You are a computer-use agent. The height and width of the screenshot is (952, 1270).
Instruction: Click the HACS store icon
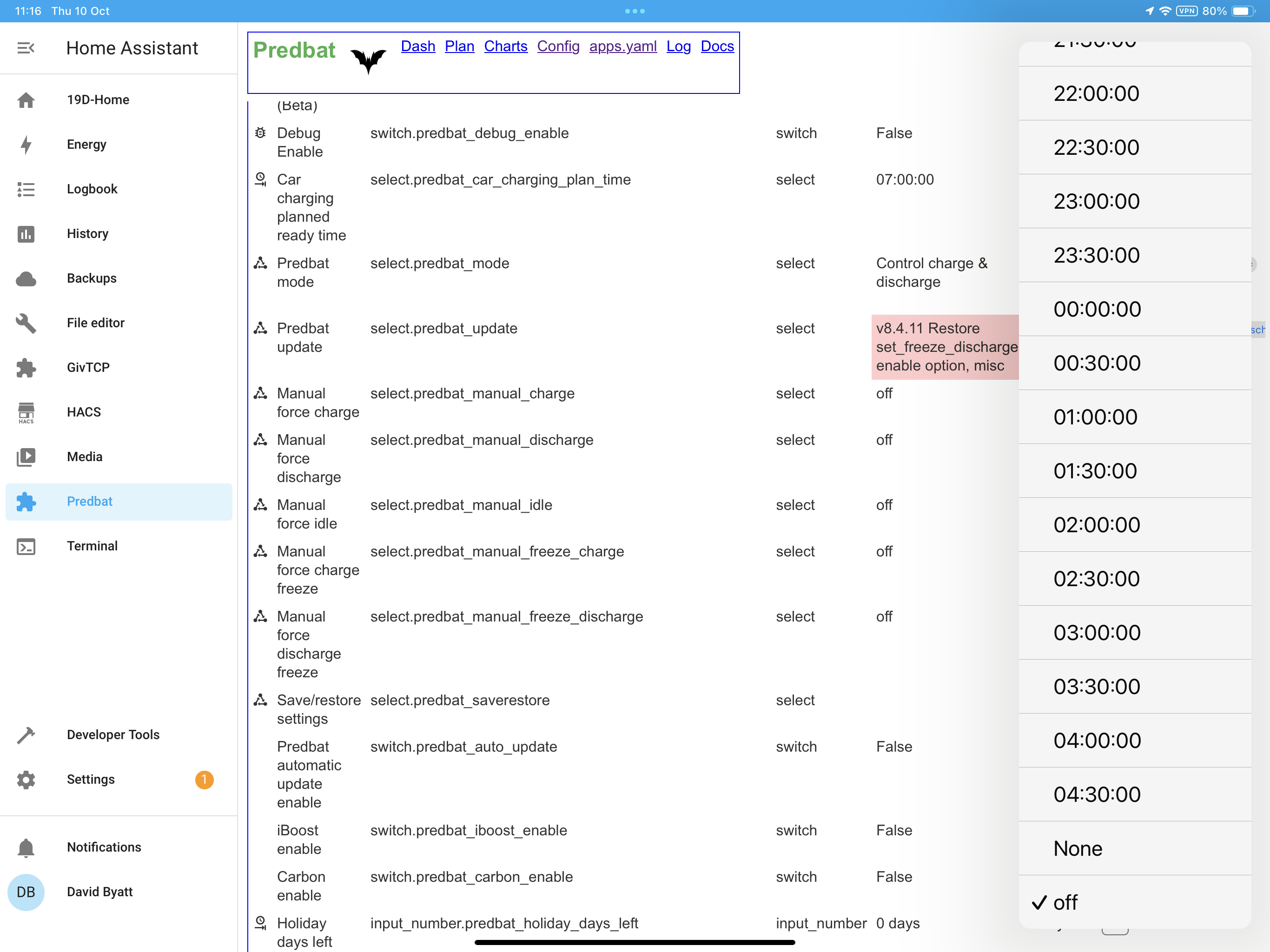coord(26,412)
